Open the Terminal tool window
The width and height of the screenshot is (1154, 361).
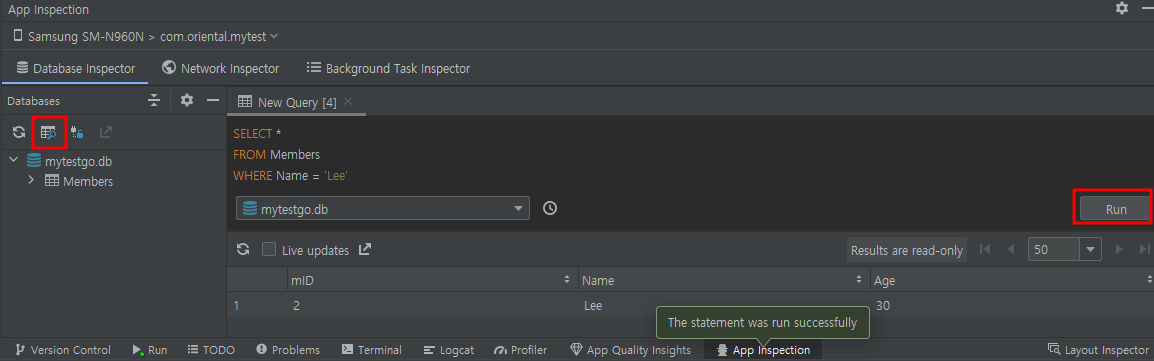click(372, 350)
